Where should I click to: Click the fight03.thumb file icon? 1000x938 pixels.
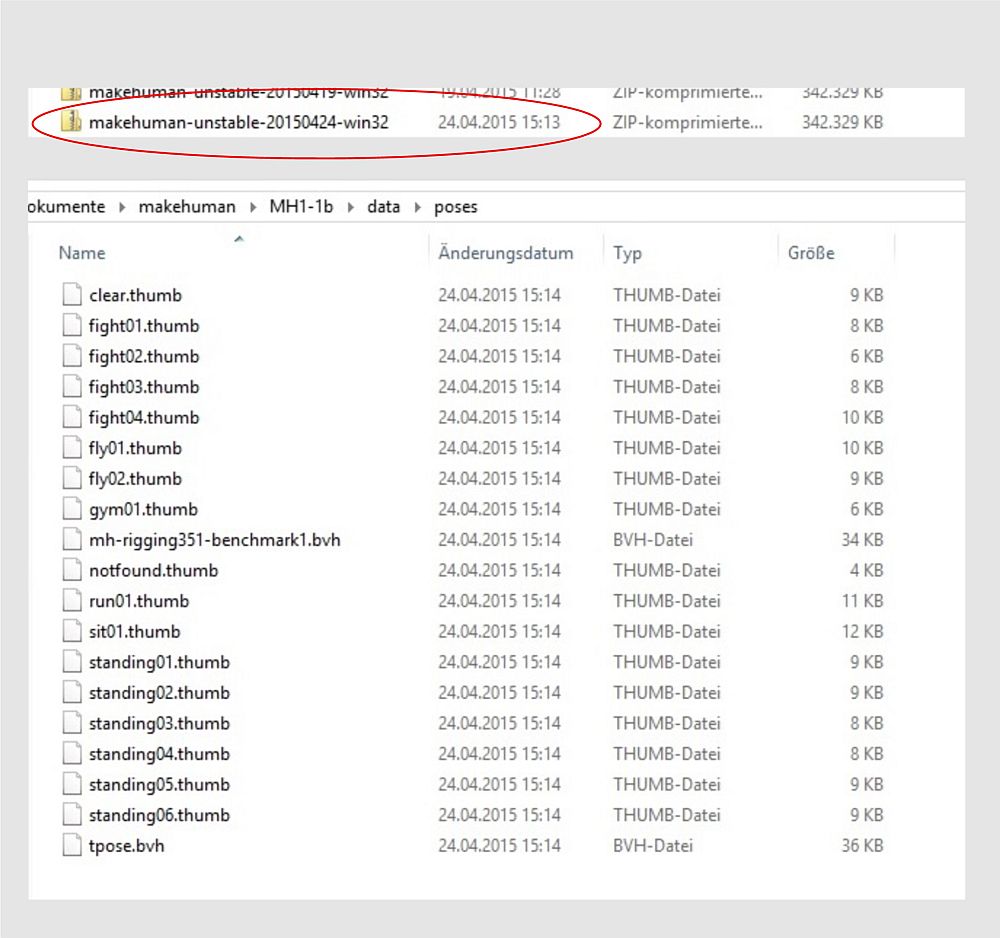click(72, 386)
